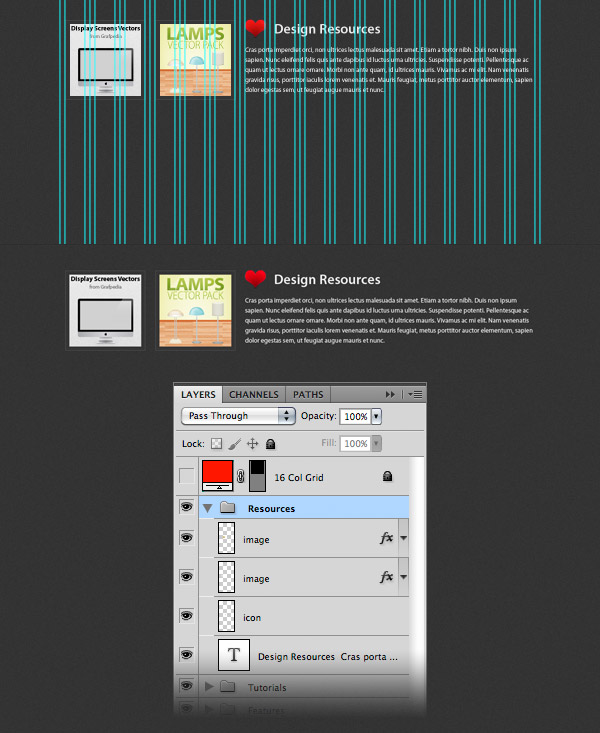Click Design Resources heading in lower mockup
The width and height of the screenshot is (600, 733).
pos(327,280)
